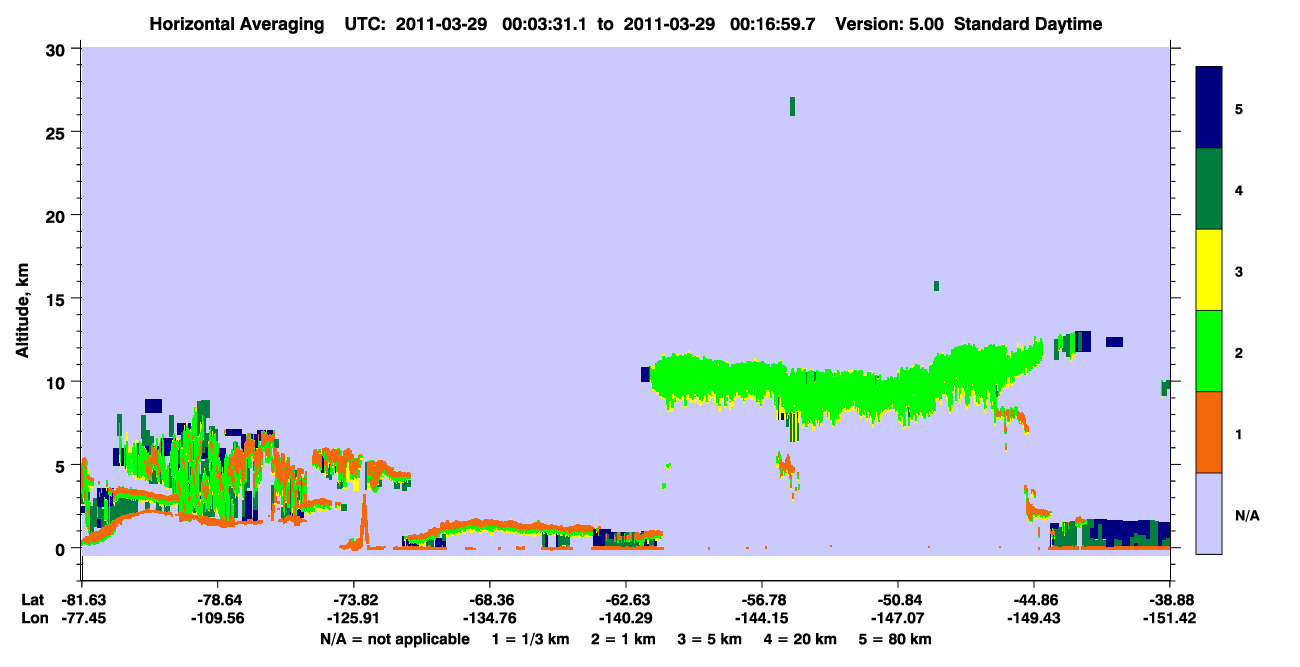Click the dark green colorbar segment labeled 4

[x=1209, y=189]
